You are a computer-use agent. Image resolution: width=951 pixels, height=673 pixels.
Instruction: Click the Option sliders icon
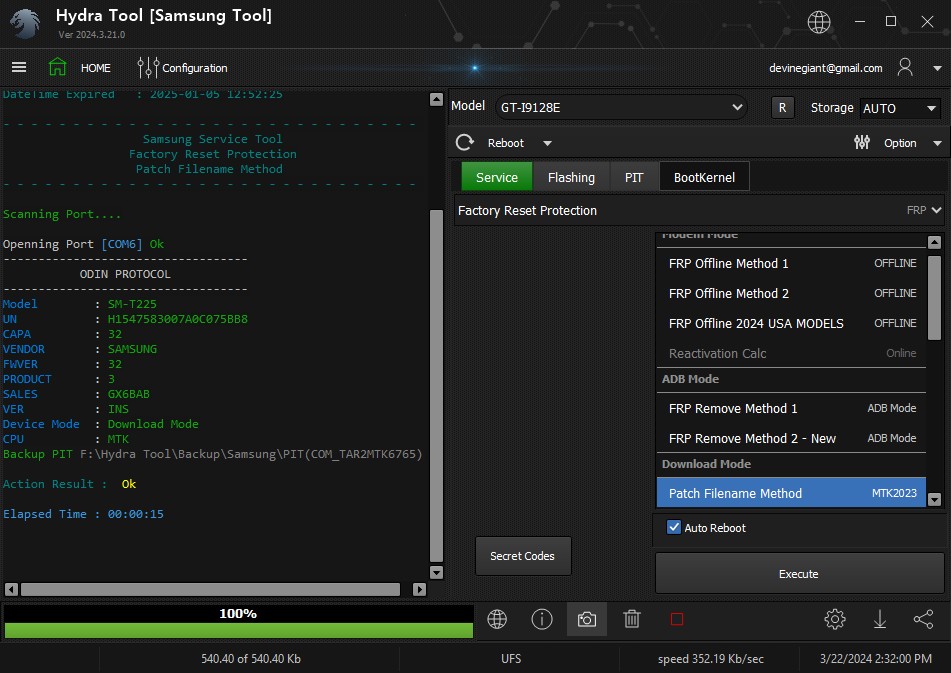click(x=862, y=142)
